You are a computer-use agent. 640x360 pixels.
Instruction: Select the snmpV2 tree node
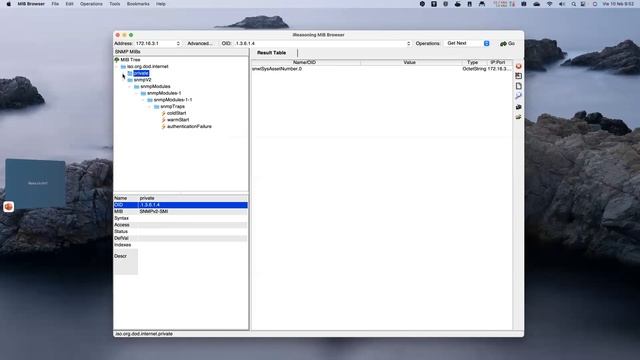[142, 80]
